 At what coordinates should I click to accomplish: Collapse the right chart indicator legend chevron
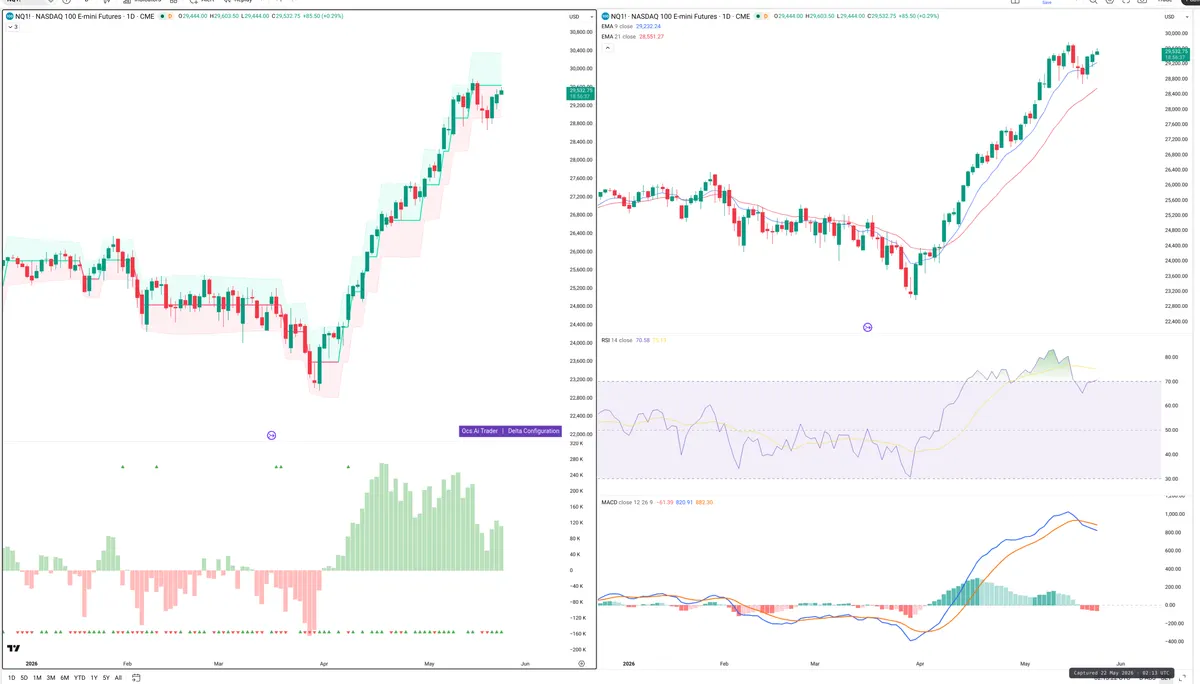coord(607,47)
